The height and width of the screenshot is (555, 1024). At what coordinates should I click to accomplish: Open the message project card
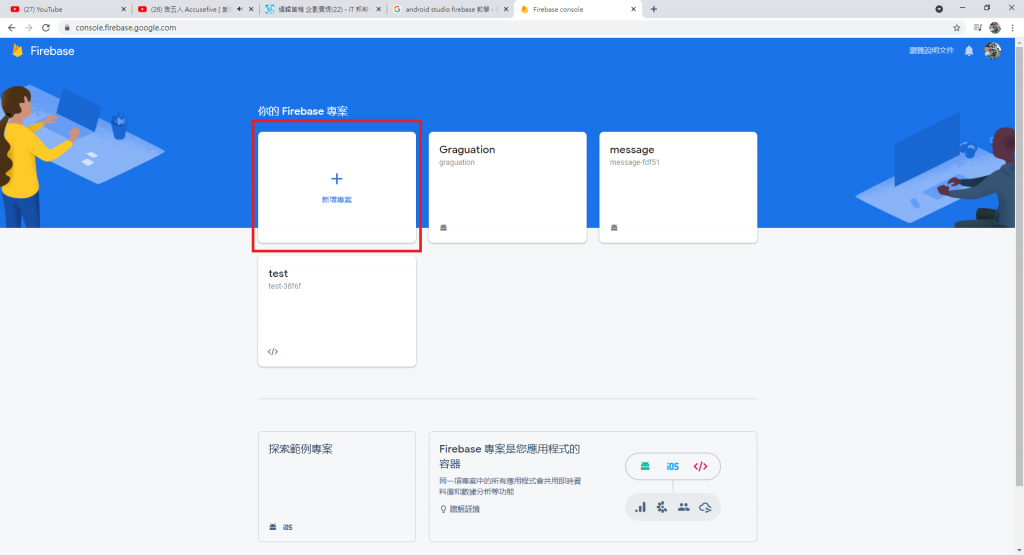678,187
